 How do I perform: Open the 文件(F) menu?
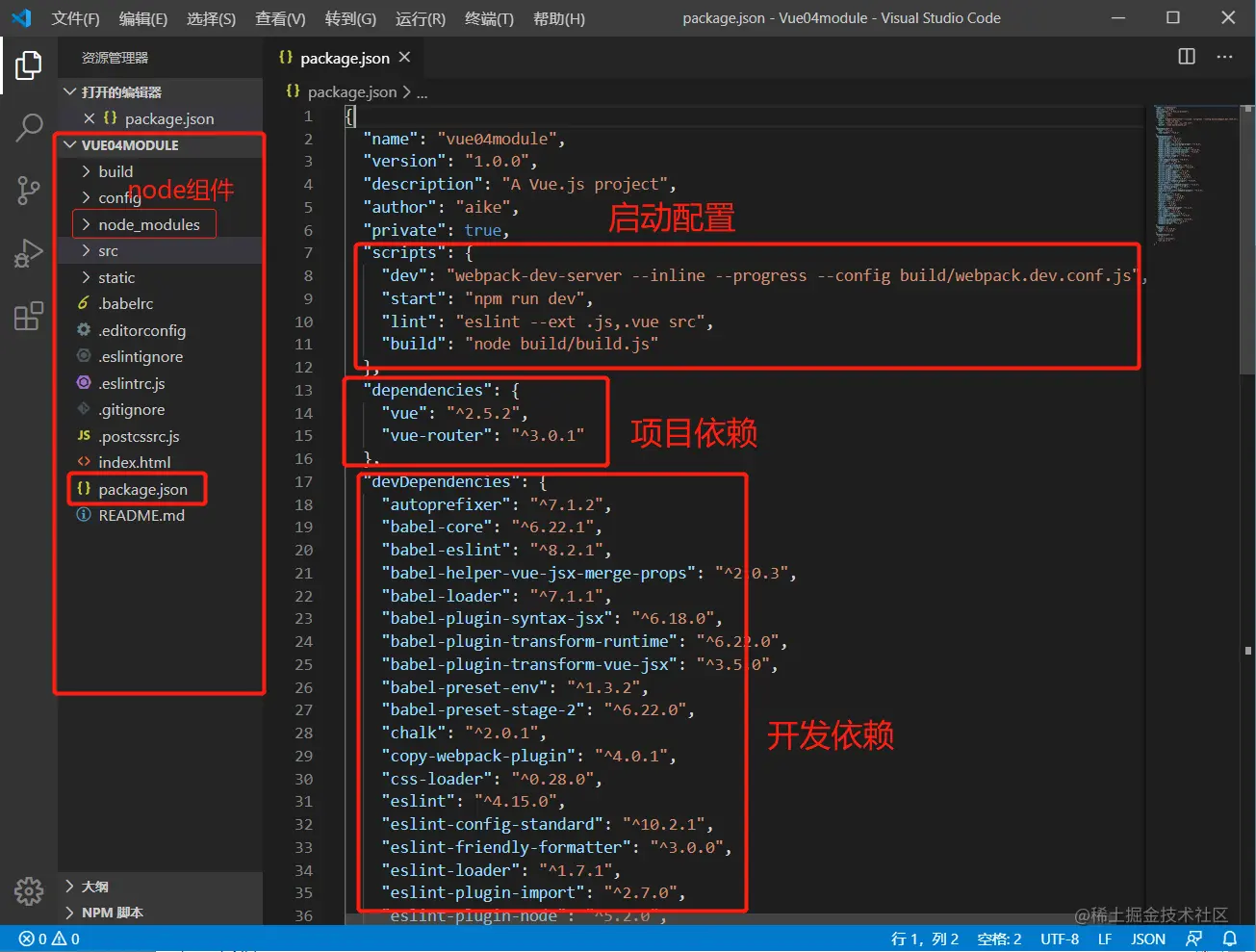point(75,18)
